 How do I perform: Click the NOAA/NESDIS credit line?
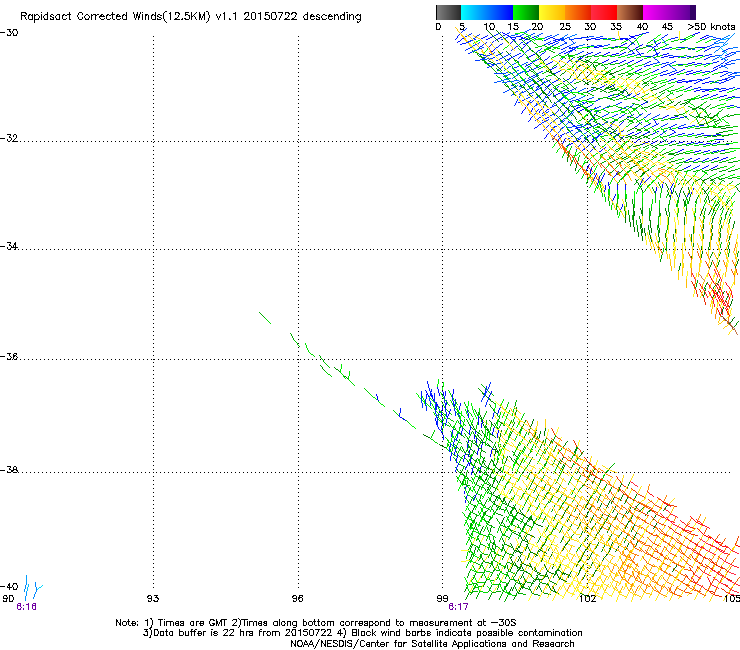[432, 644]
